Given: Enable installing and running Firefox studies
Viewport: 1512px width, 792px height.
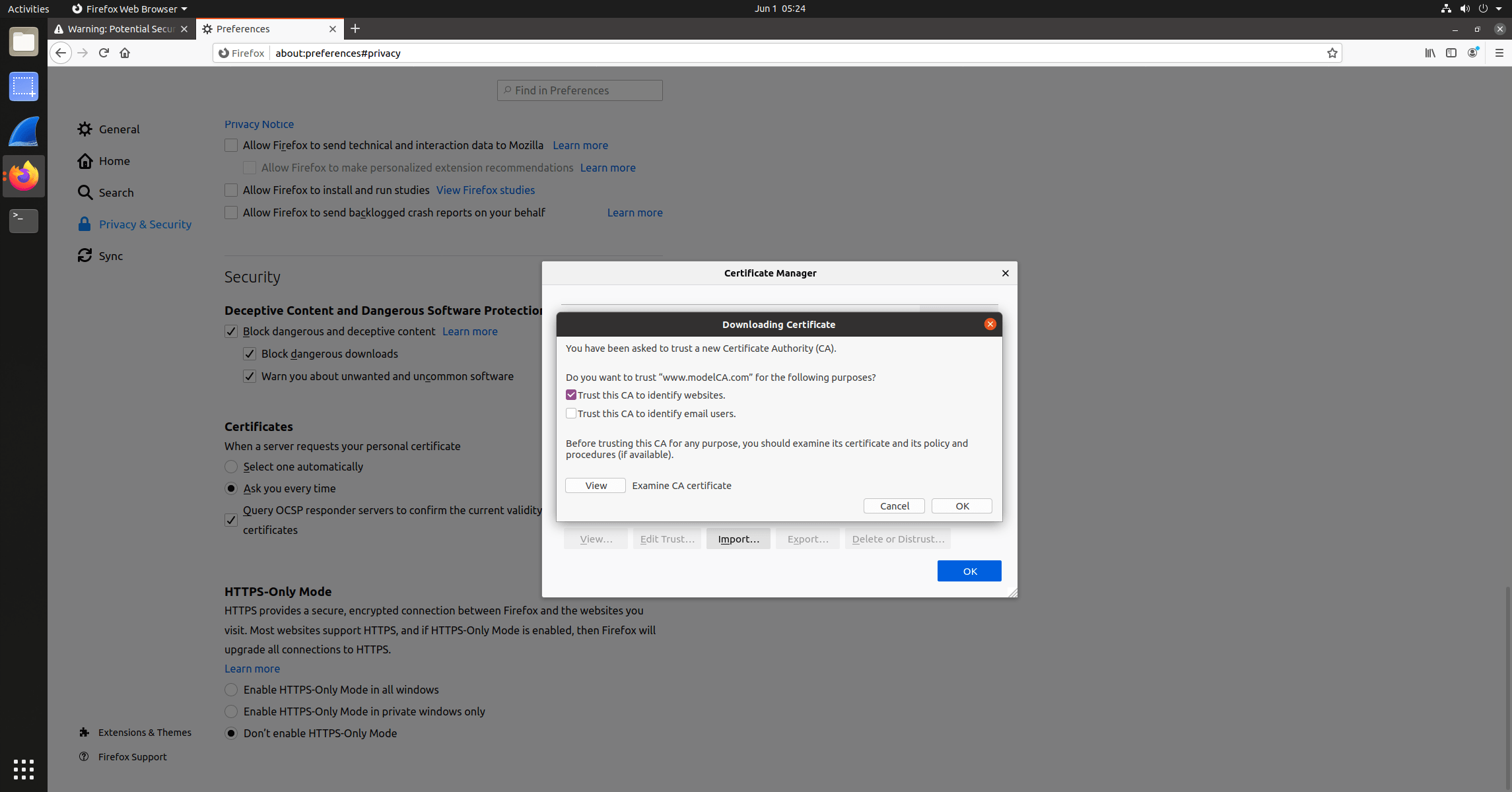Looking at the screenshot, I should coord(231,190).
